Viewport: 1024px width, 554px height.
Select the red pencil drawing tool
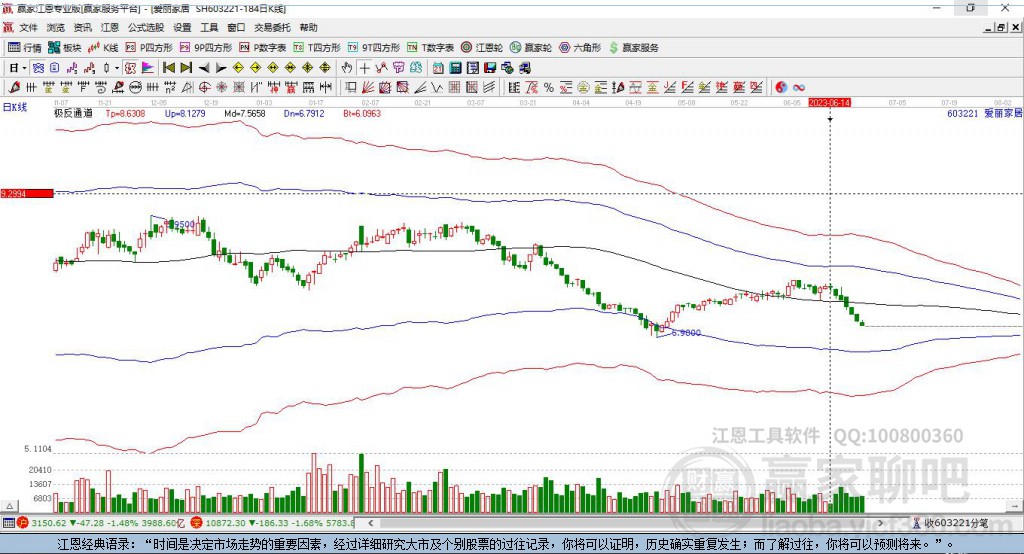click(14, 88)
